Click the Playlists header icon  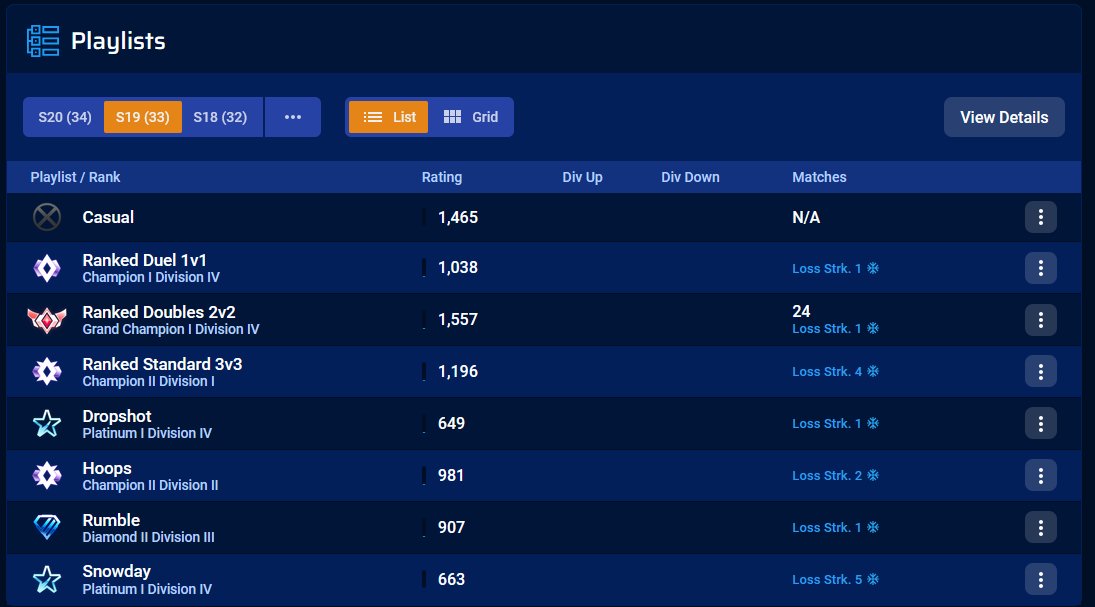(x=43, y=41)
